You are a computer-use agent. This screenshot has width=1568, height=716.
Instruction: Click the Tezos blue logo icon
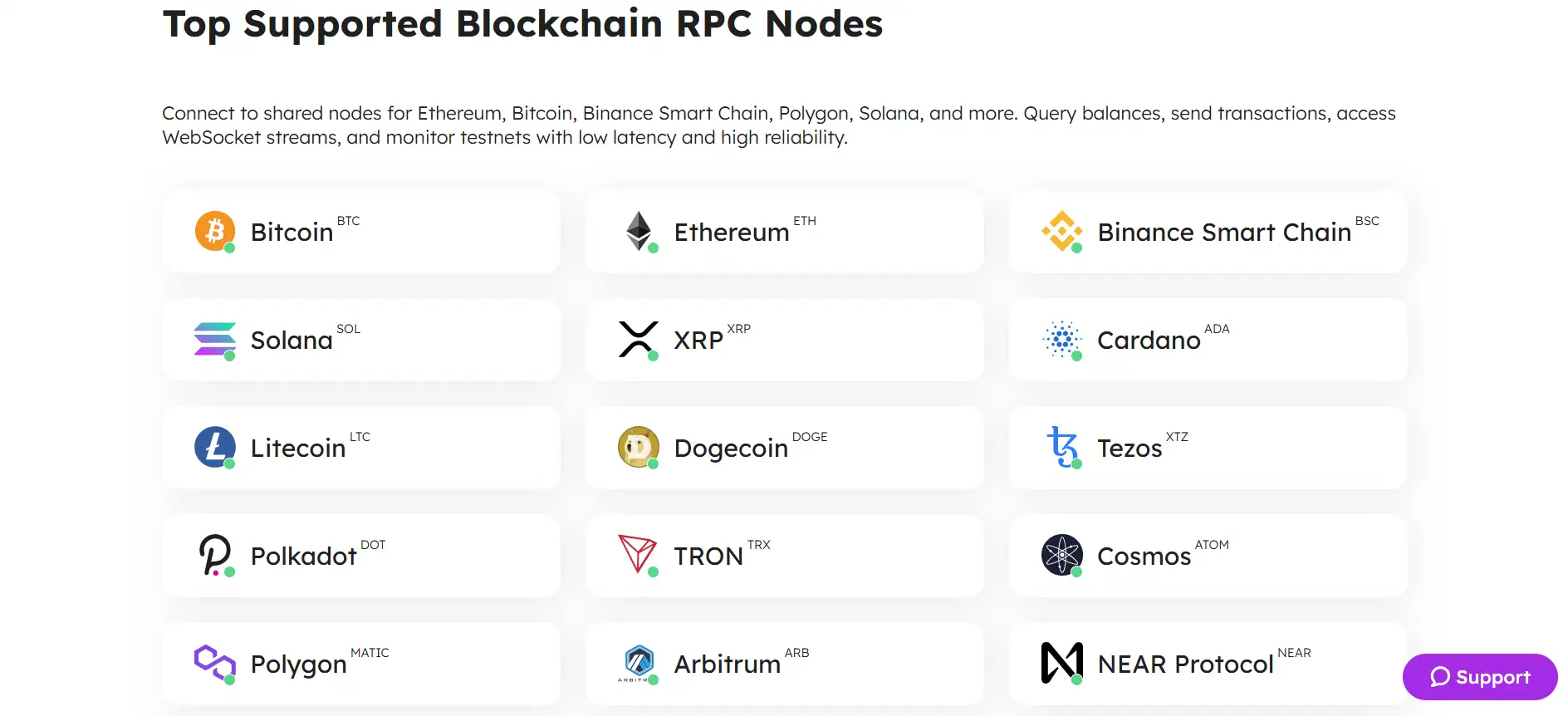pyautogui.click(x=1062, y=447)
